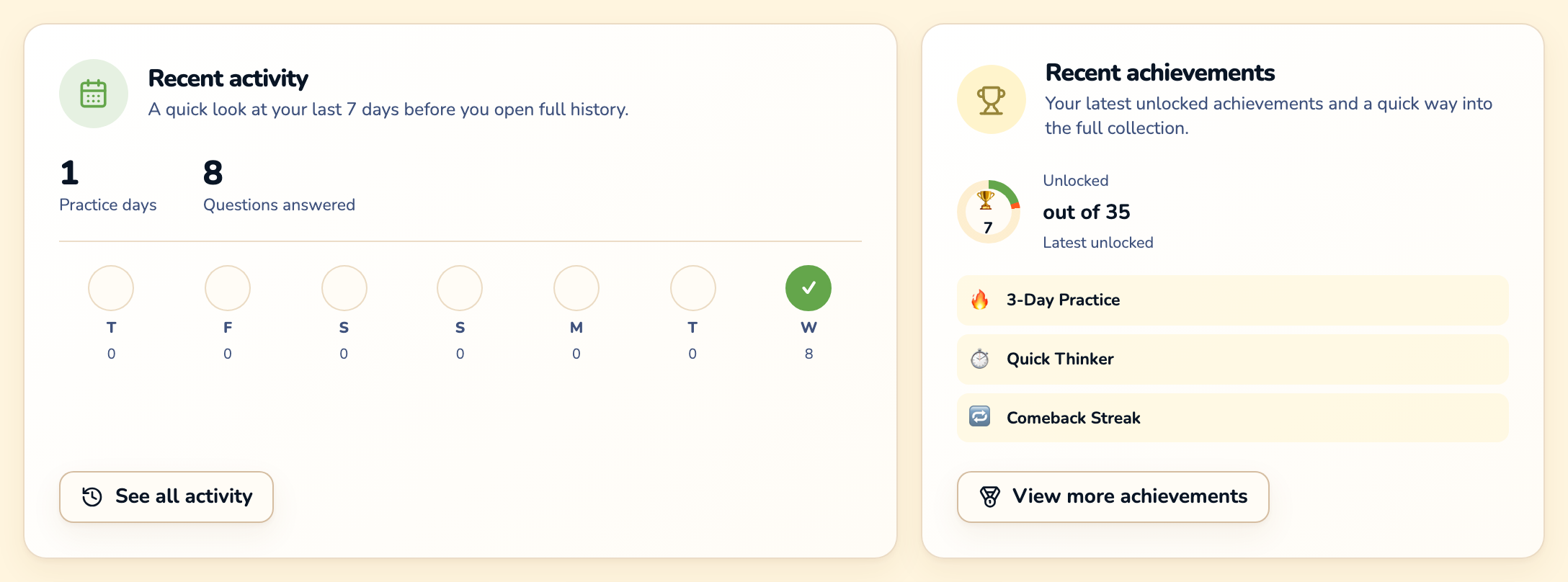The width and height of the screenshot is (1568, 582).
Task: Click the fire icon for 3-Day Practice
Action: click(x=979, y=300)
